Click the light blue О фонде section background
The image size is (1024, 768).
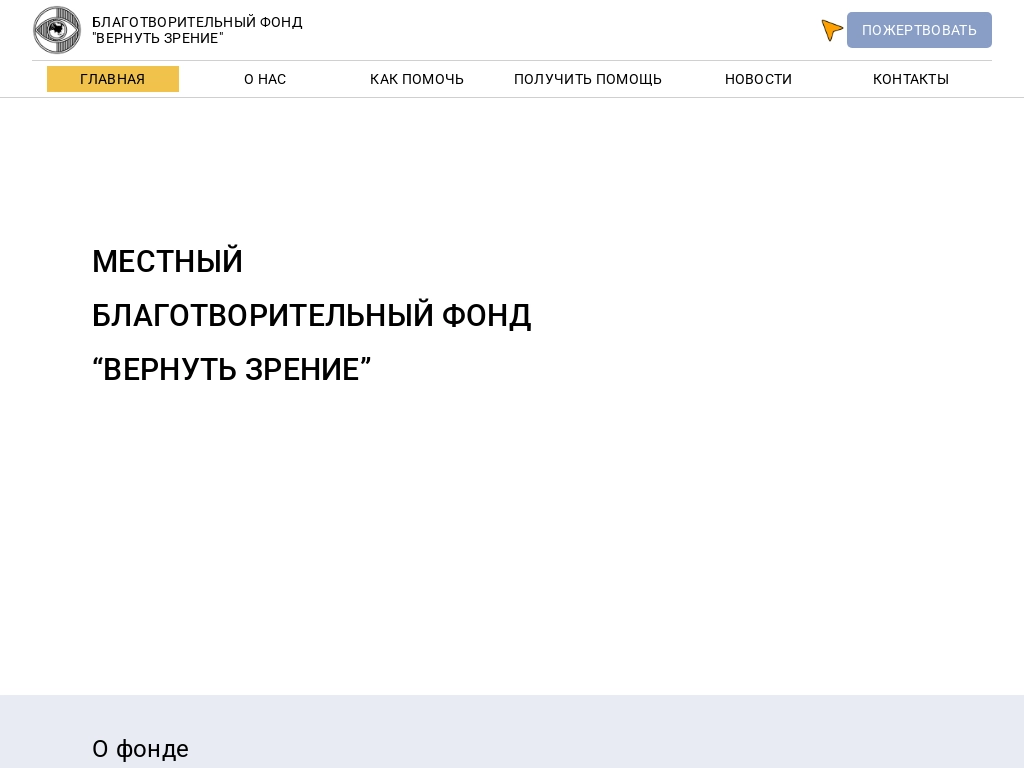[600, 735]
